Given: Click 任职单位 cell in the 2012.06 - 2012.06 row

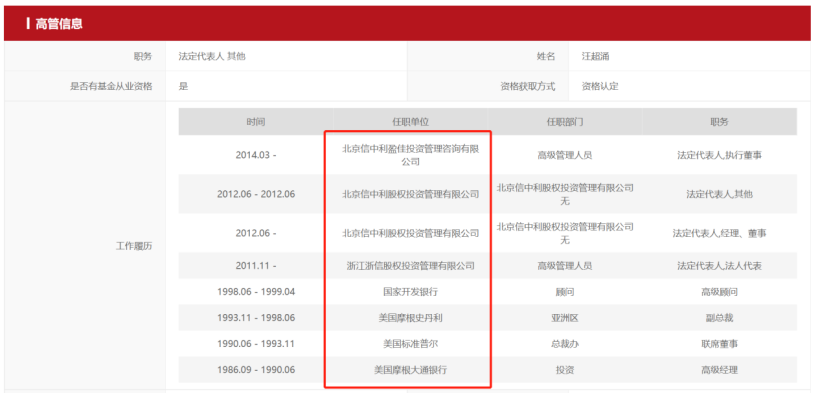Looking at the screenshot, I should [x=410, y=194].
